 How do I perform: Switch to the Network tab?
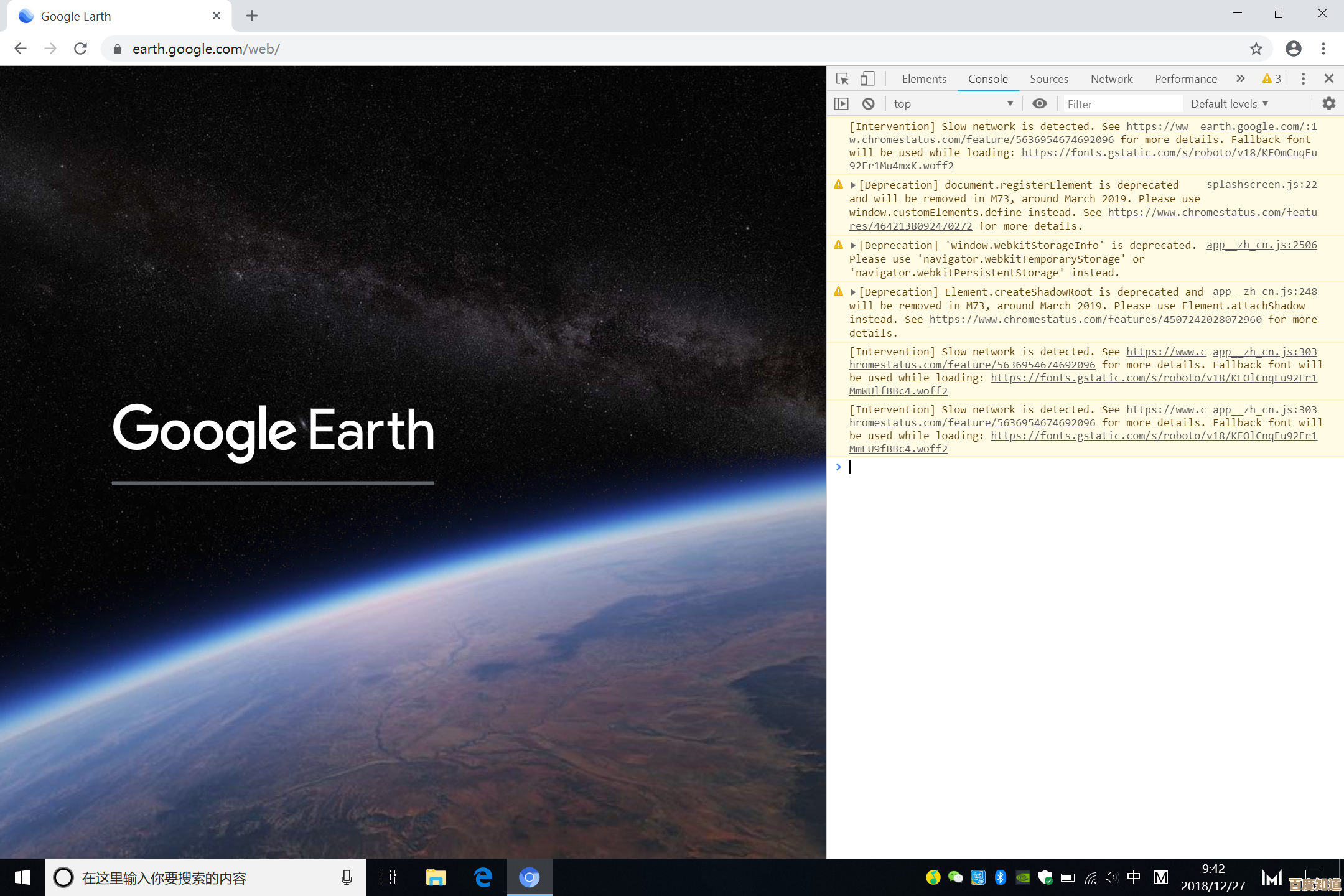pyautogui.click(x=1111, y=79)
